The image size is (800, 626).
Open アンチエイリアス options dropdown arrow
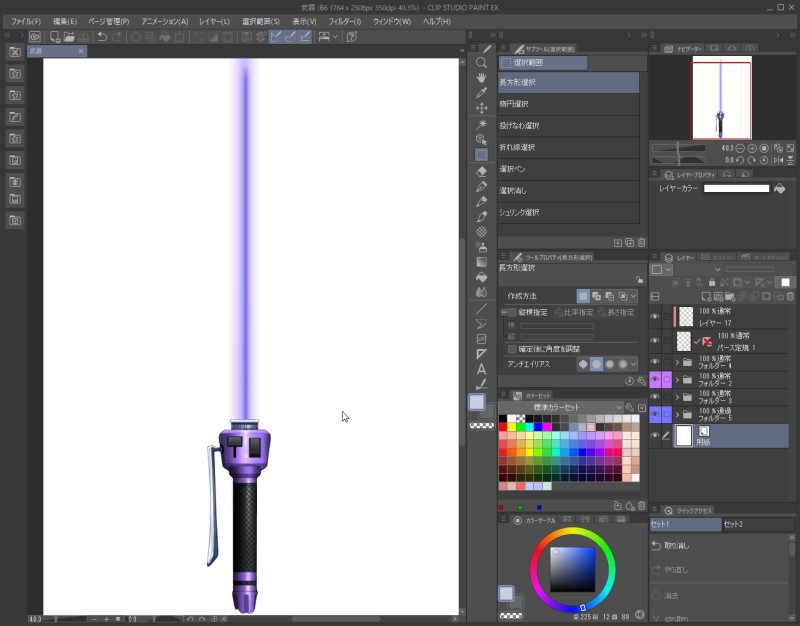(633, 364)
